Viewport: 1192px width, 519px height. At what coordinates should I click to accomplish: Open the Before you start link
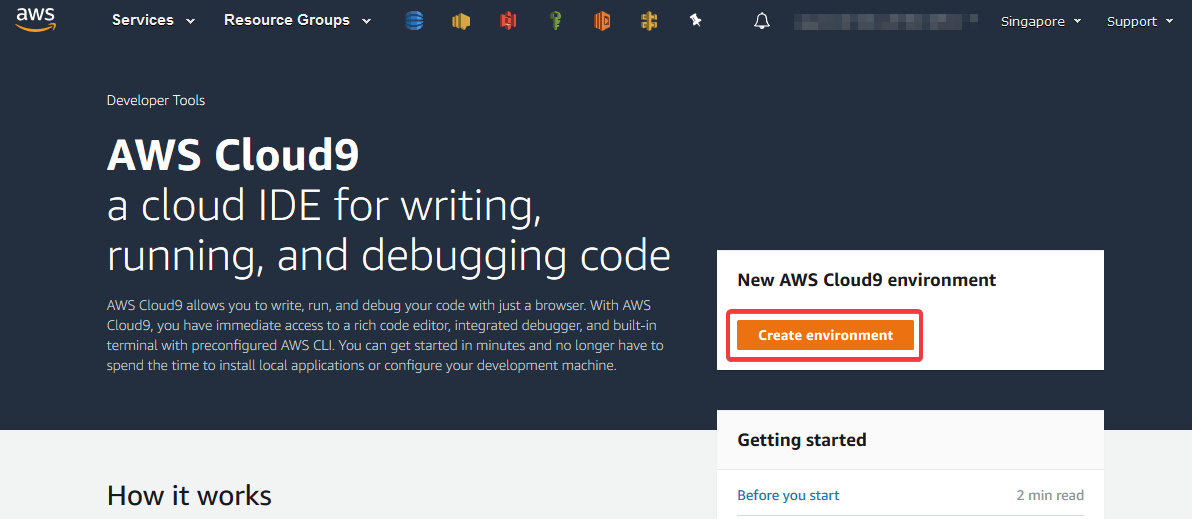[788, 495]
